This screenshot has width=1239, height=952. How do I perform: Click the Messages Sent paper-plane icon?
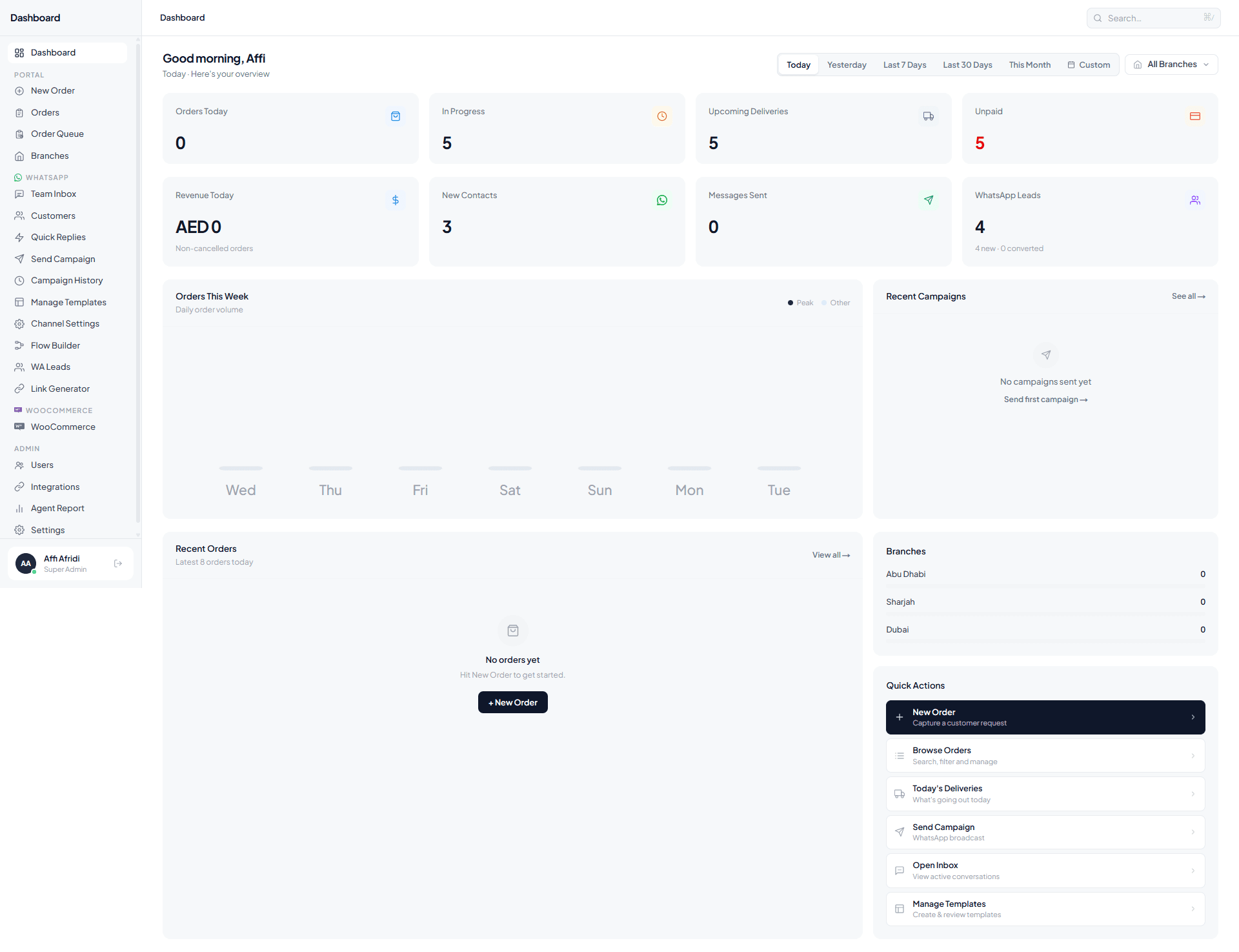(x=929, y=200)
